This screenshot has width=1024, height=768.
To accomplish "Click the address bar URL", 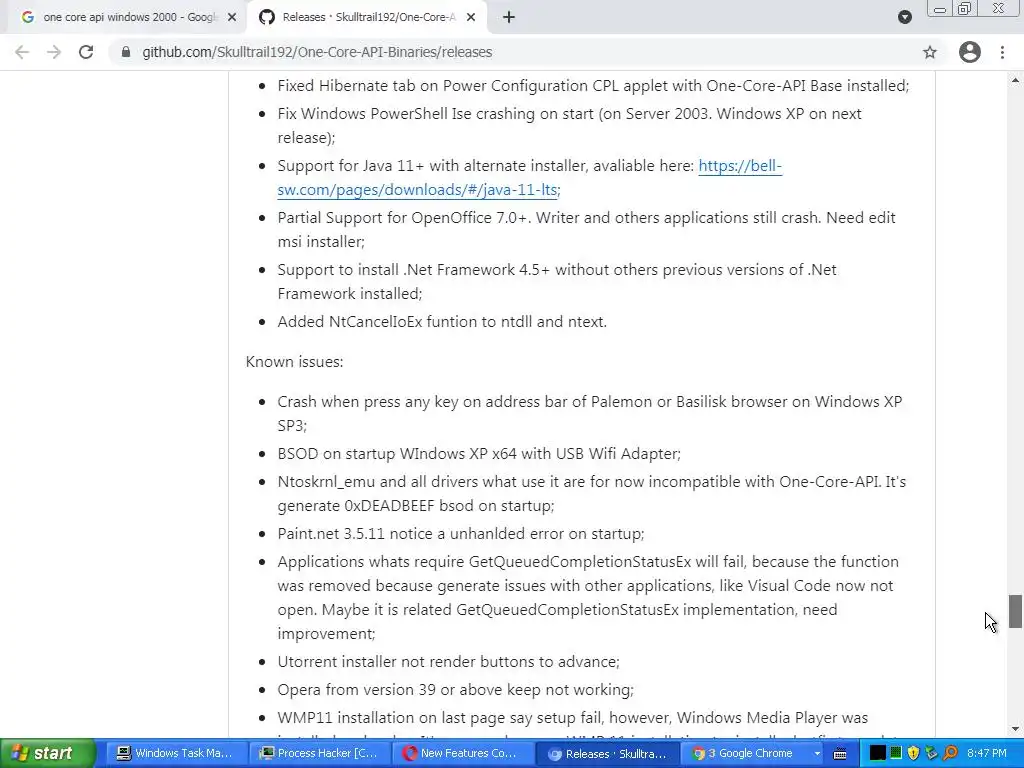I will click(317, 52).
